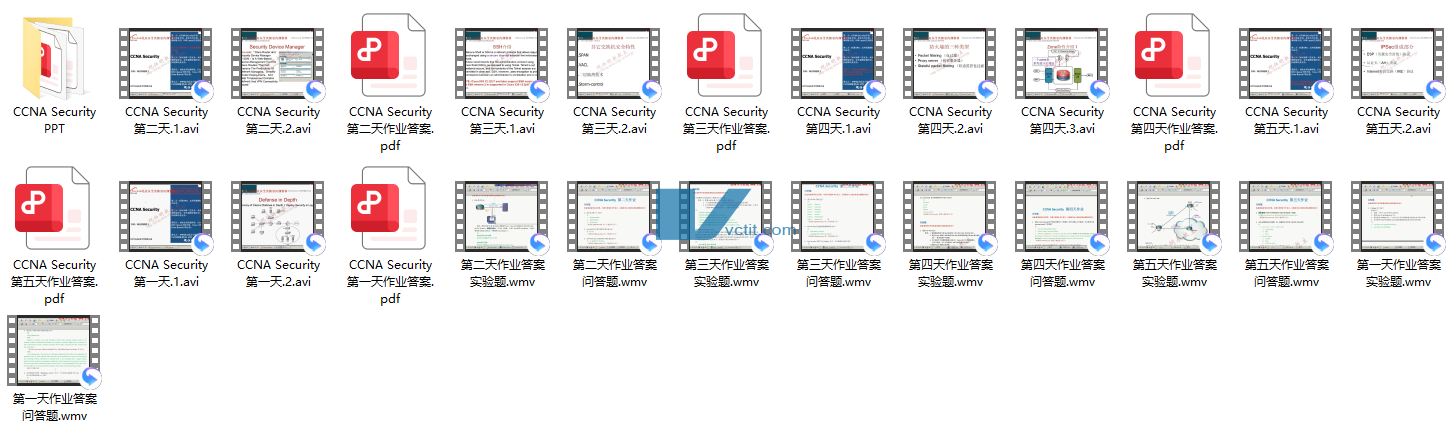This screenshot has width=1454, height=428.
Task: Select CCNA Security 第三天.1.avi video icon
Action: pos(503,63)
